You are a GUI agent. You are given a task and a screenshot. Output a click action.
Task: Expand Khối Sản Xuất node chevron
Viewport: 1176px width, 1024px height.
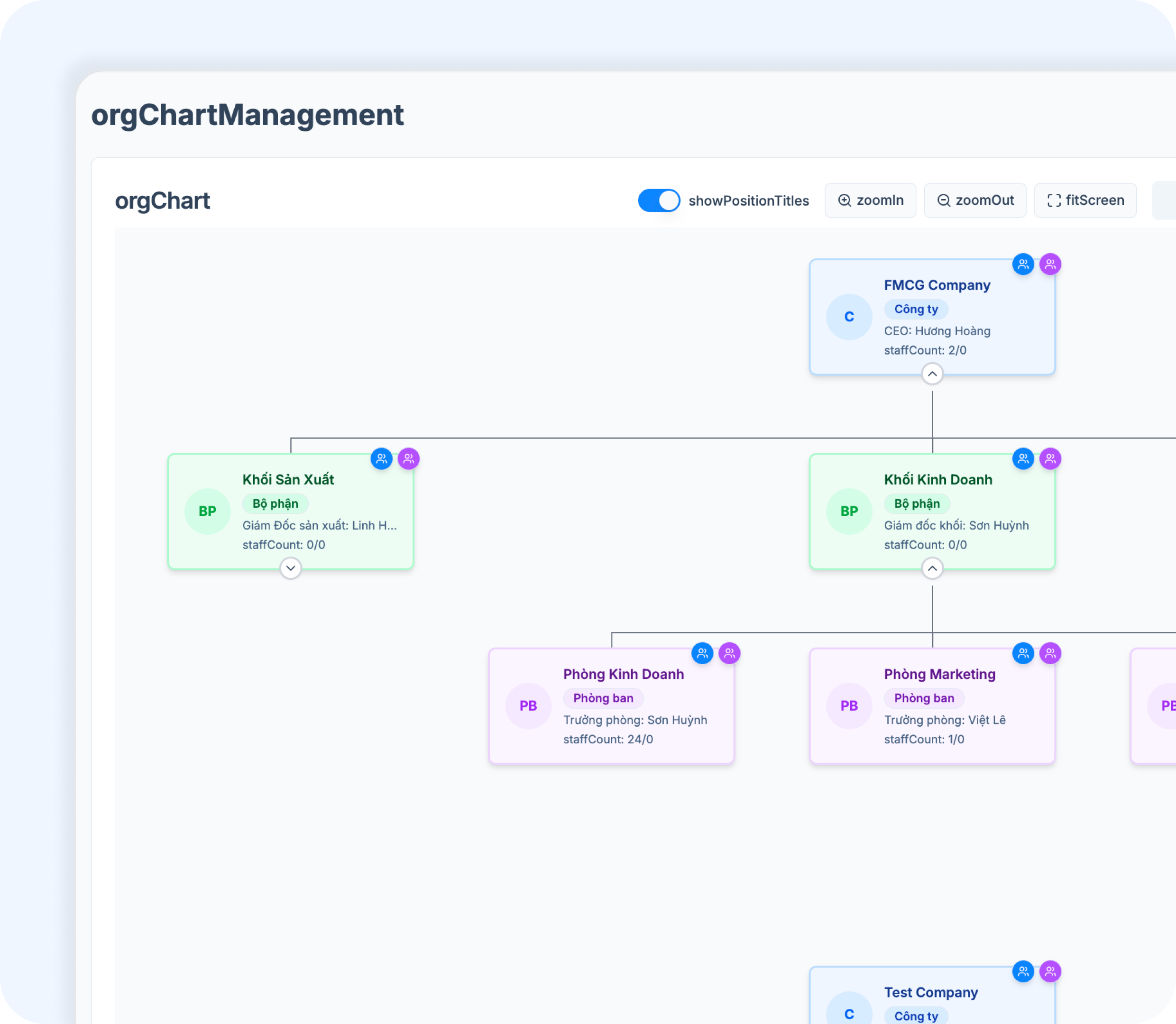(290, 568)
